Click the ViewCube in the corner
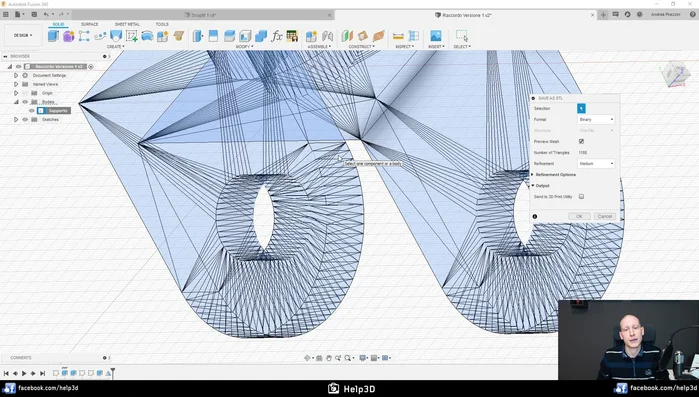This screenshot has height=397, width=699. [676, 74]
